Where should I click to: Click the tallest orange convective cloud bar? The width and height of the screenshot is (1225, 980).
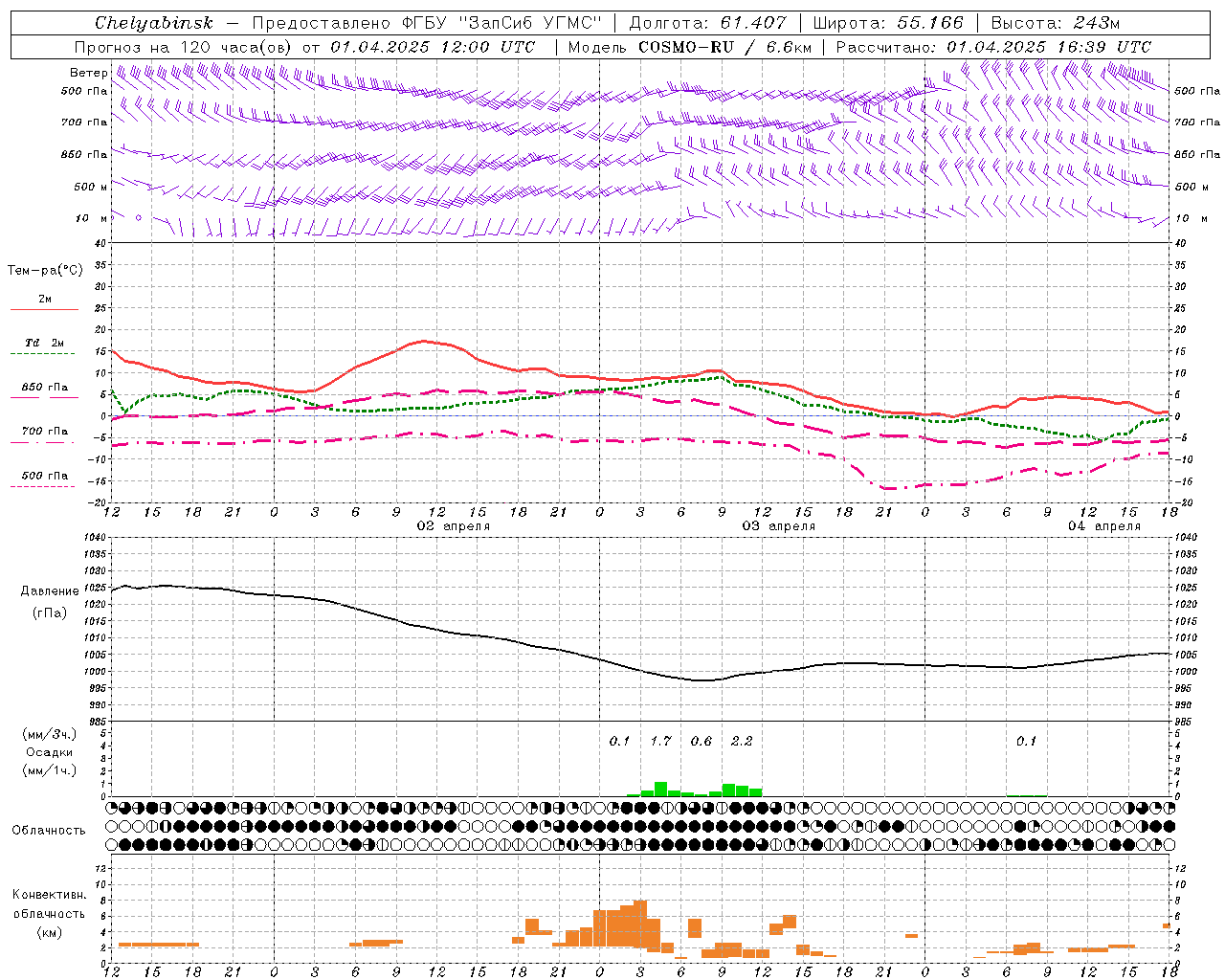click(640, 924)
